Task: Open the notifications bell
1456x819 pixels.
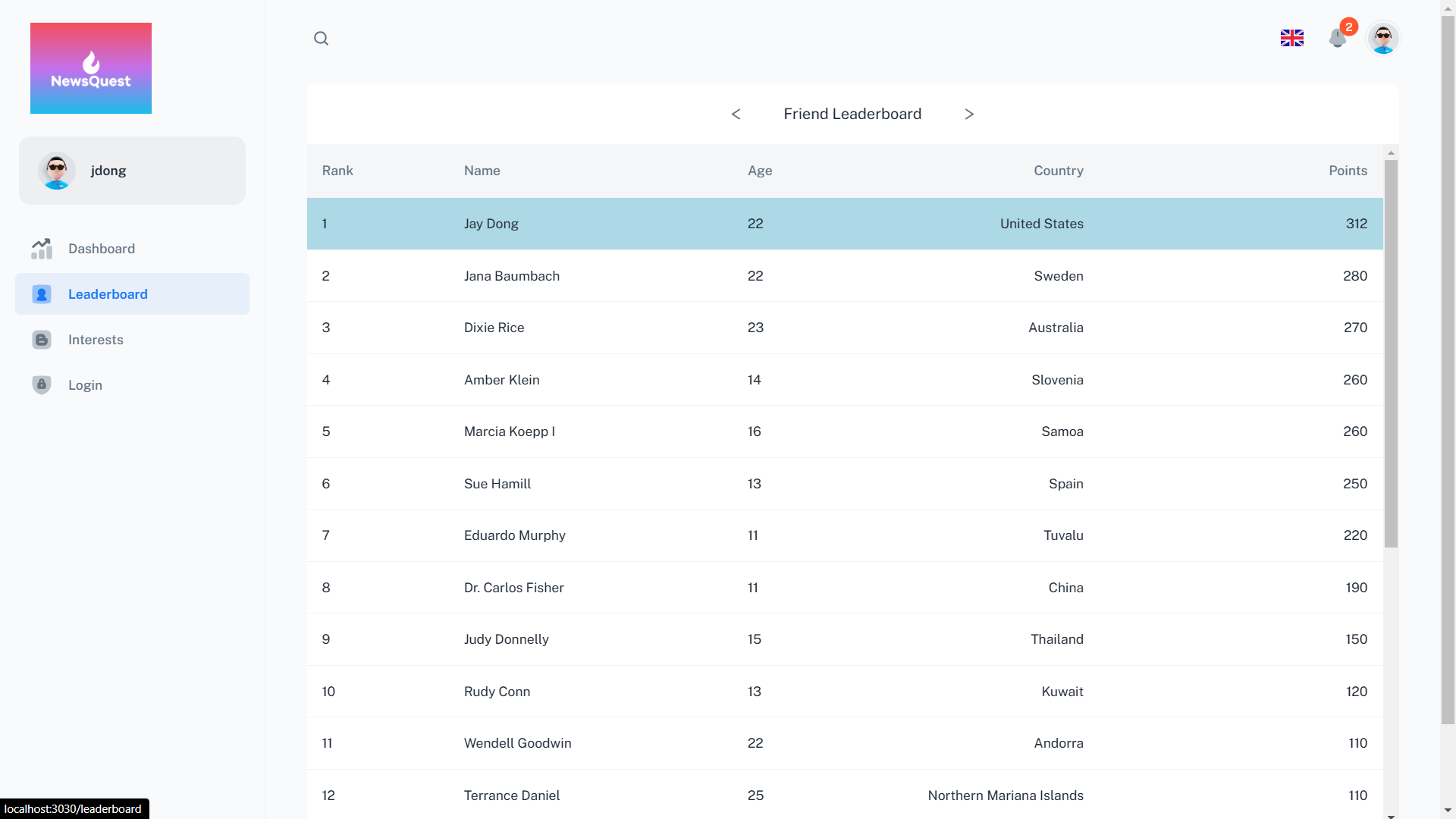Action: coord(1337,38)
